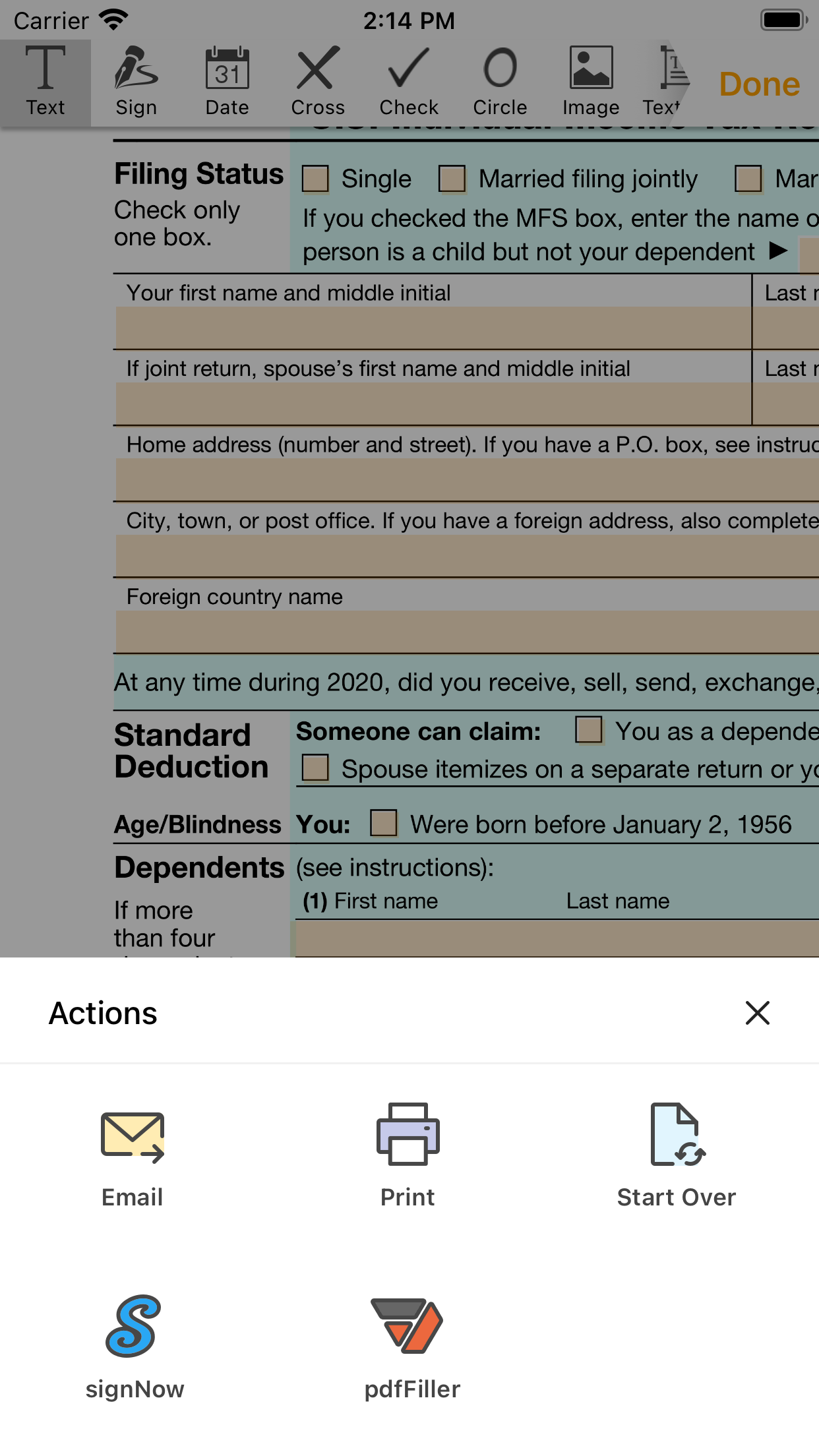Tap the Foreign country name field

(x=468, y=631)
